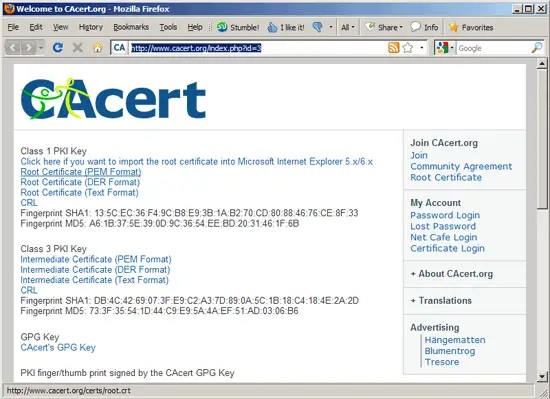Viewport: 550px width, 399px height.
Task: Open Root Certificate (DER Format) link
Action: click(80, 182)
